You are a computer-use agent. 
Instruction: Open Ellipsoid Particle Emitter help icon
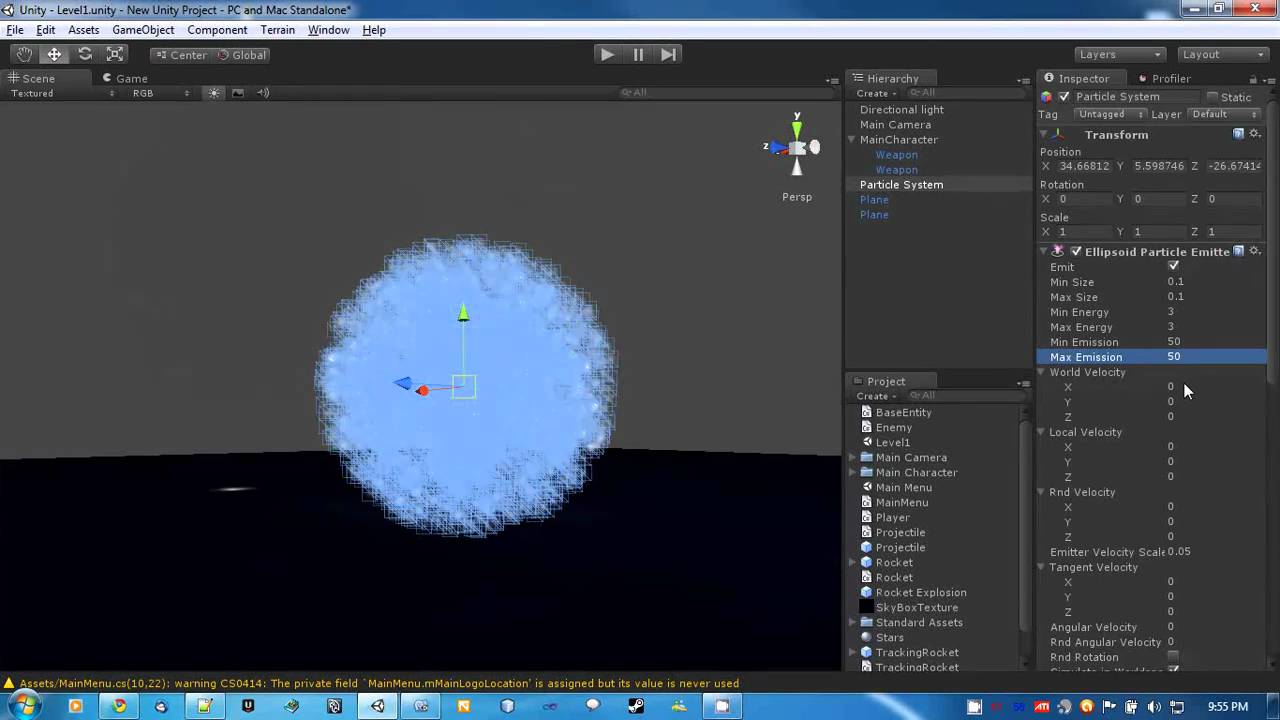pyautogui.click(x=1238, y=251)
